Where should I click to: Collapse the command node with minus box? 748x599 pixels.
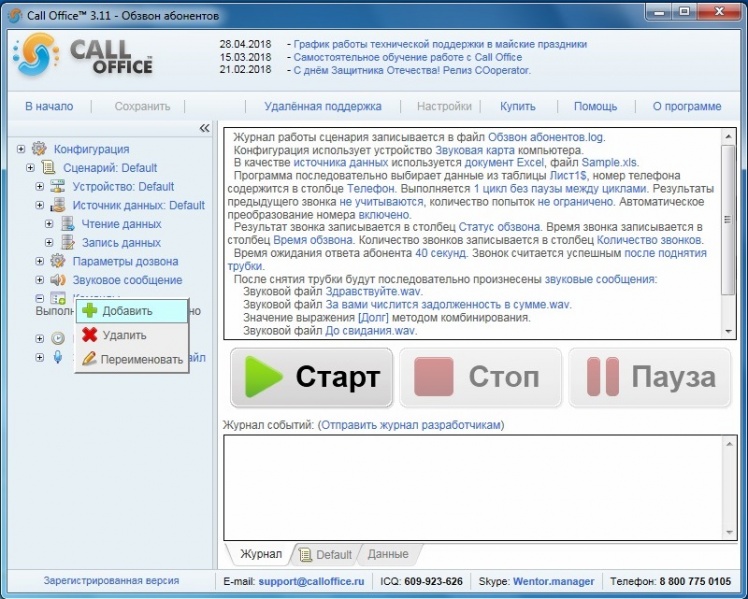40,299
